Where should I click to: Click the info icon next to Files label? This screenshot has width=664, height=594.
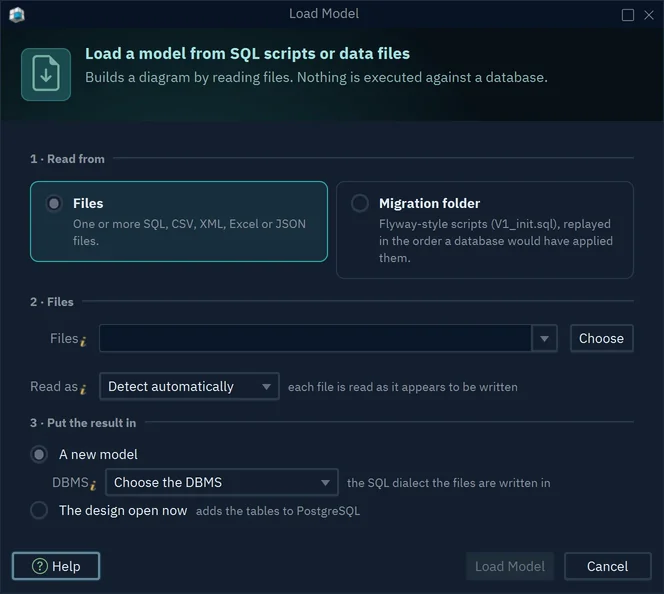click(83, 341)
